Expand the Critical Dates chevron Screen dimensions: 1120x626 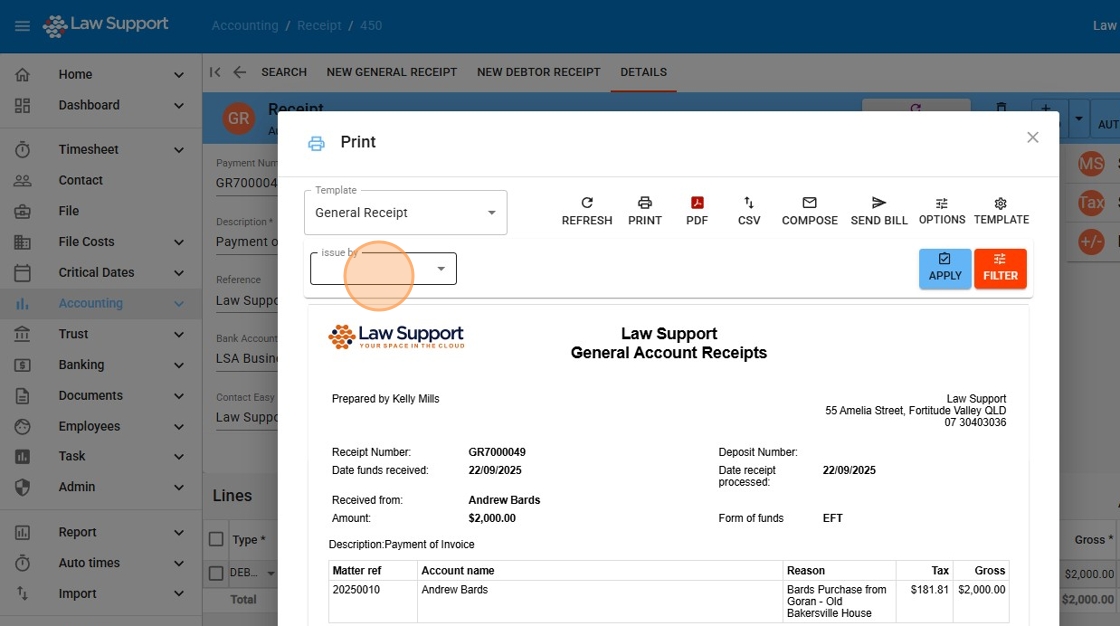(x=179, y=273)
